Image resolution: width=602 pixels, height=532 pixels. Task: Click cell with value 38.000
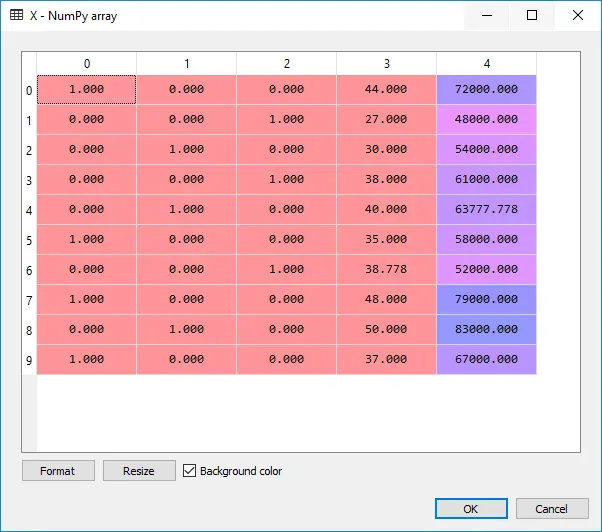tap(386, 179)
